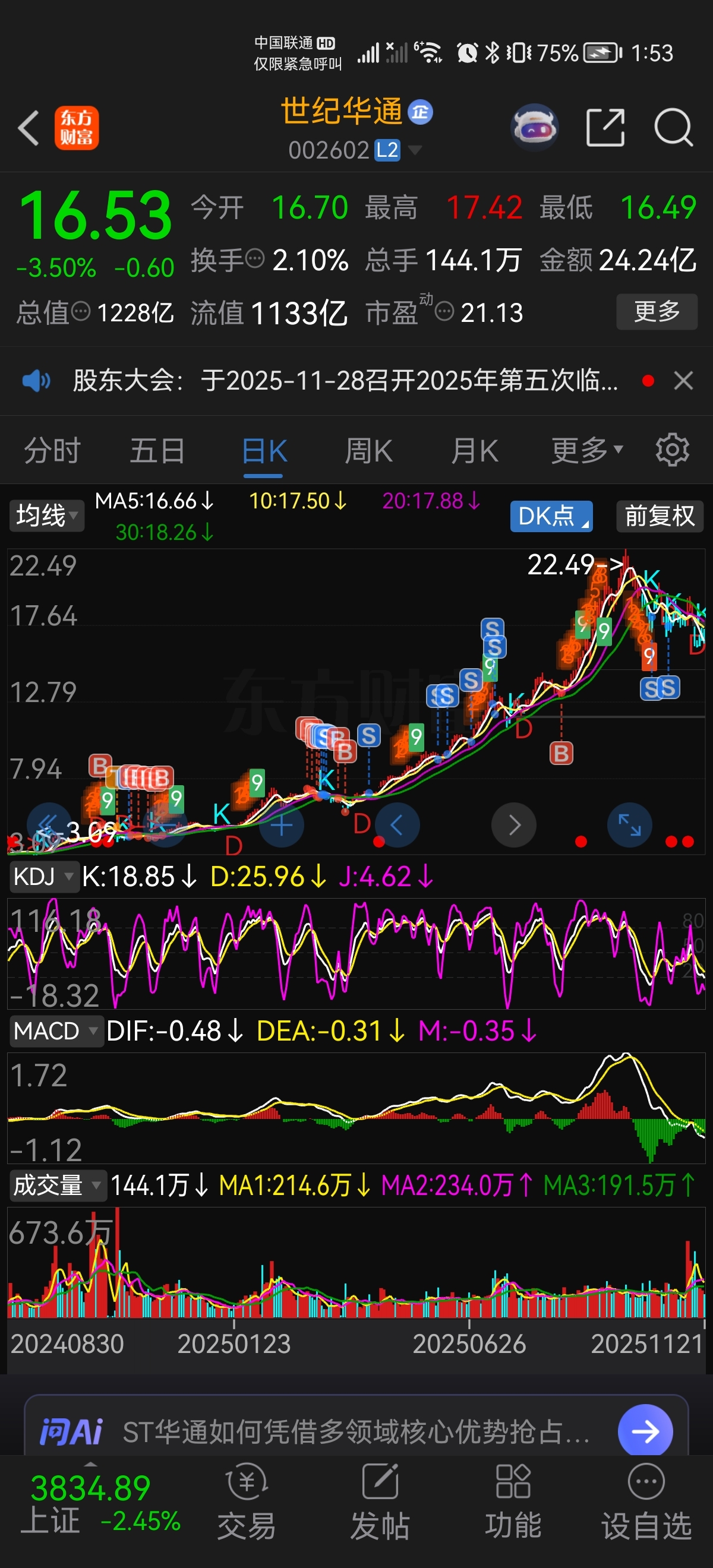713x1568 pixels.
Task: Open the 股东大会 announcement notice
Action: coord(345,381)
